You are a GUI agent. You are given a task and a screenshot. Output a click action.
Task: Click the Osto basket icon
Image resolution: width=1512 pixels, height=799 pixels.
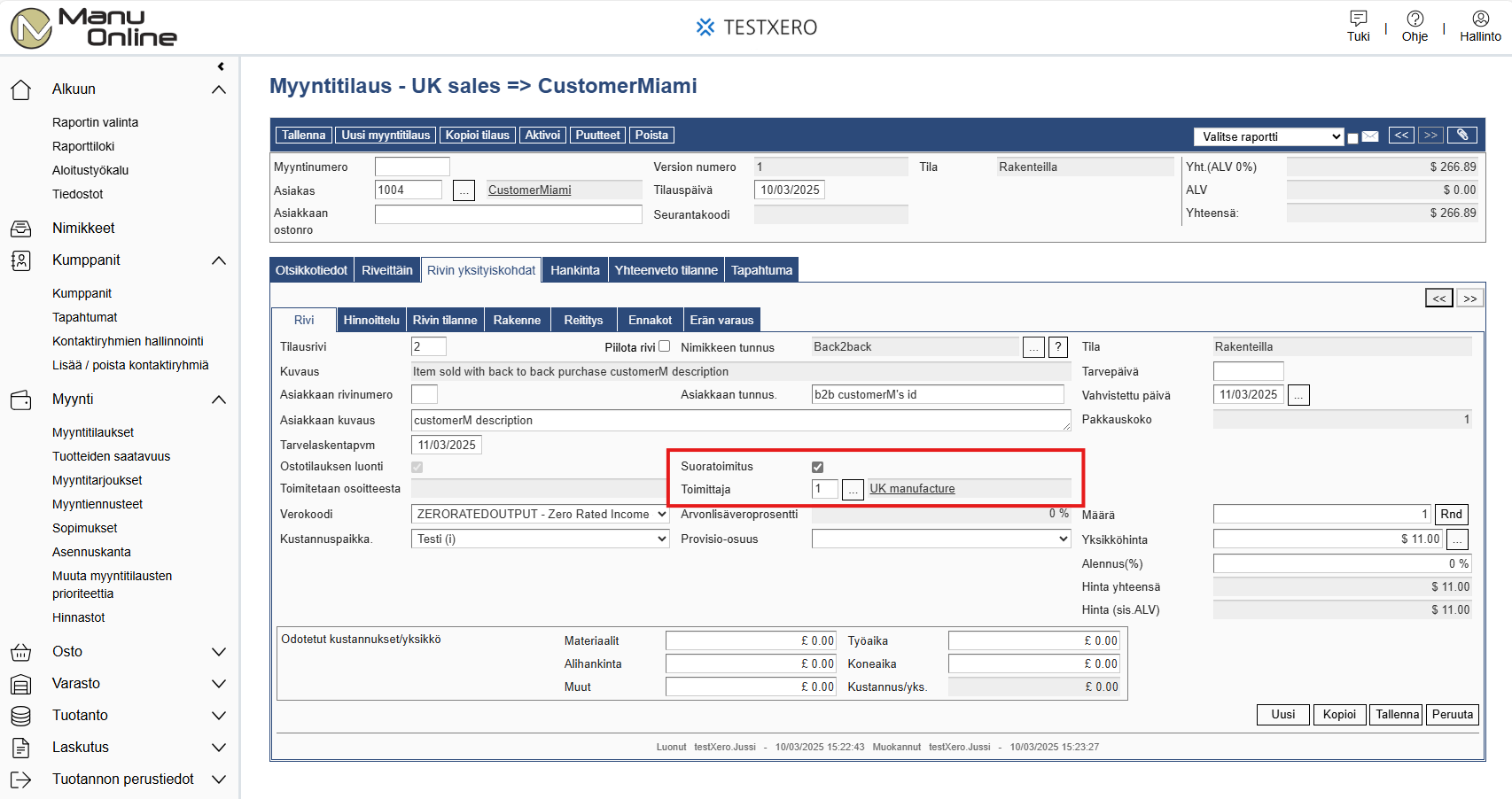tap(20, 652)
